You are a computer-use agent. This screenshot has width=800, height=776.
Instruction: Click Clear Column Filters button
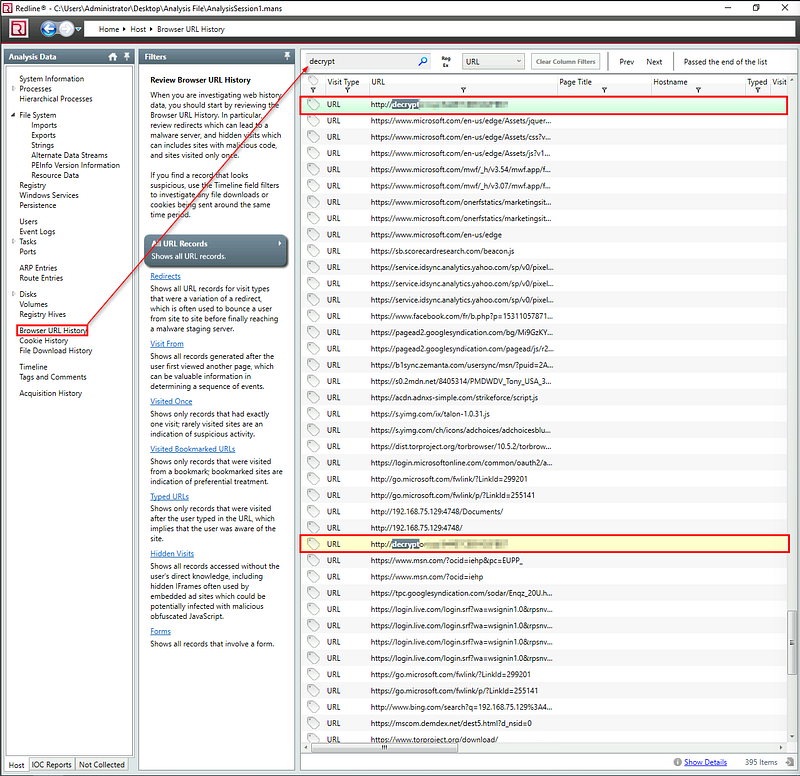[x=565, y=61]
